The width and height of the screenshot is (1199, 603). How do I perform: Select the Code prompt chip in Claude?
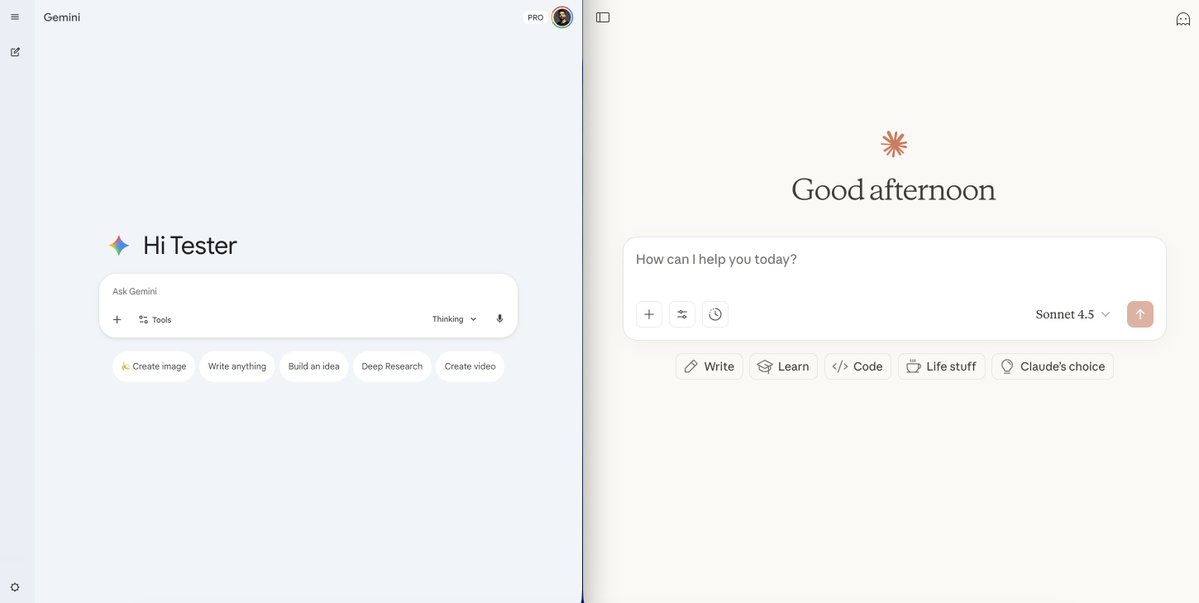857,366
